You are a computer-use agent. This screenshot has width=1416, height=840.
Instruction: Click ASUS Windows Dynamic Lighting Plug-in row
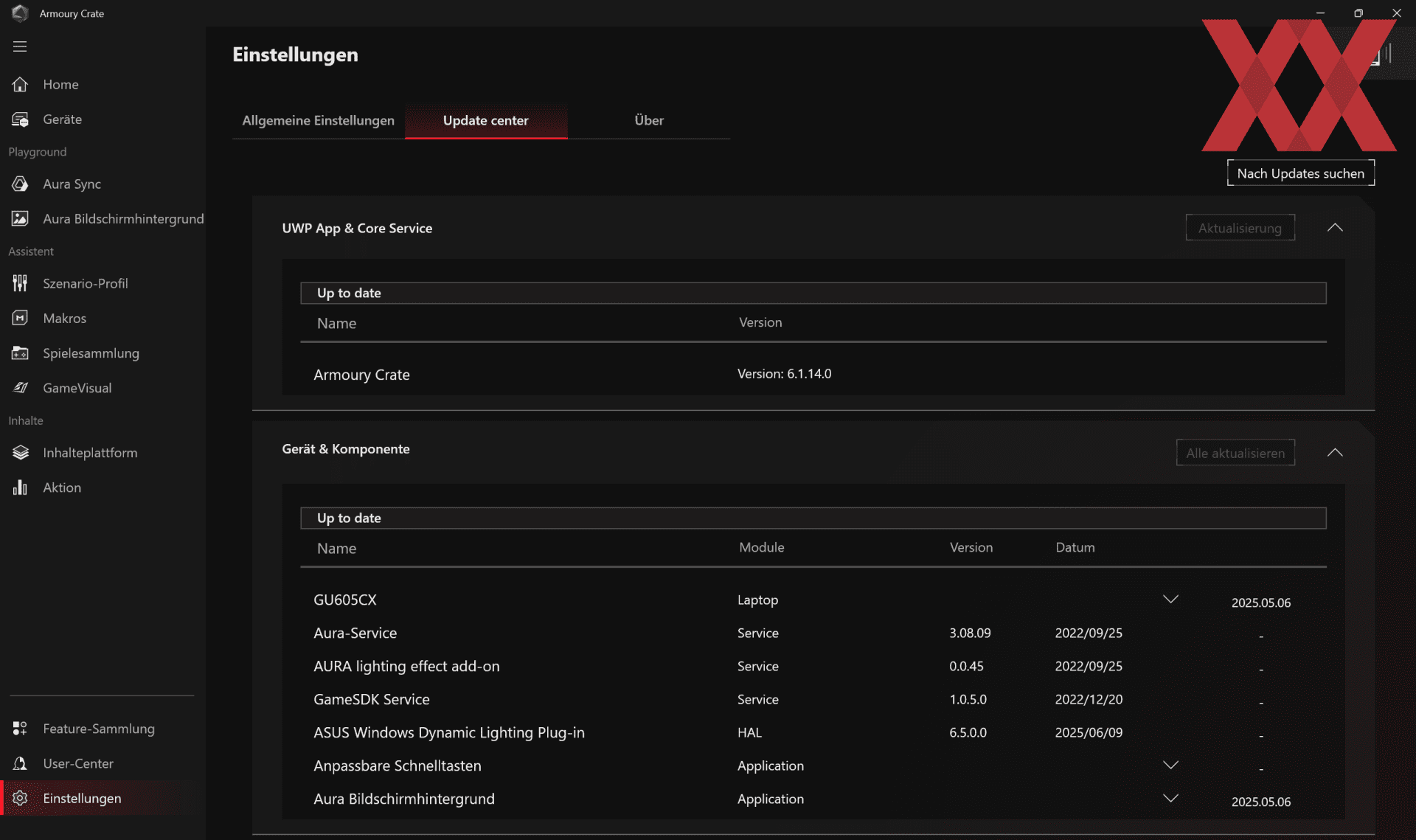[x=448, y=732]
